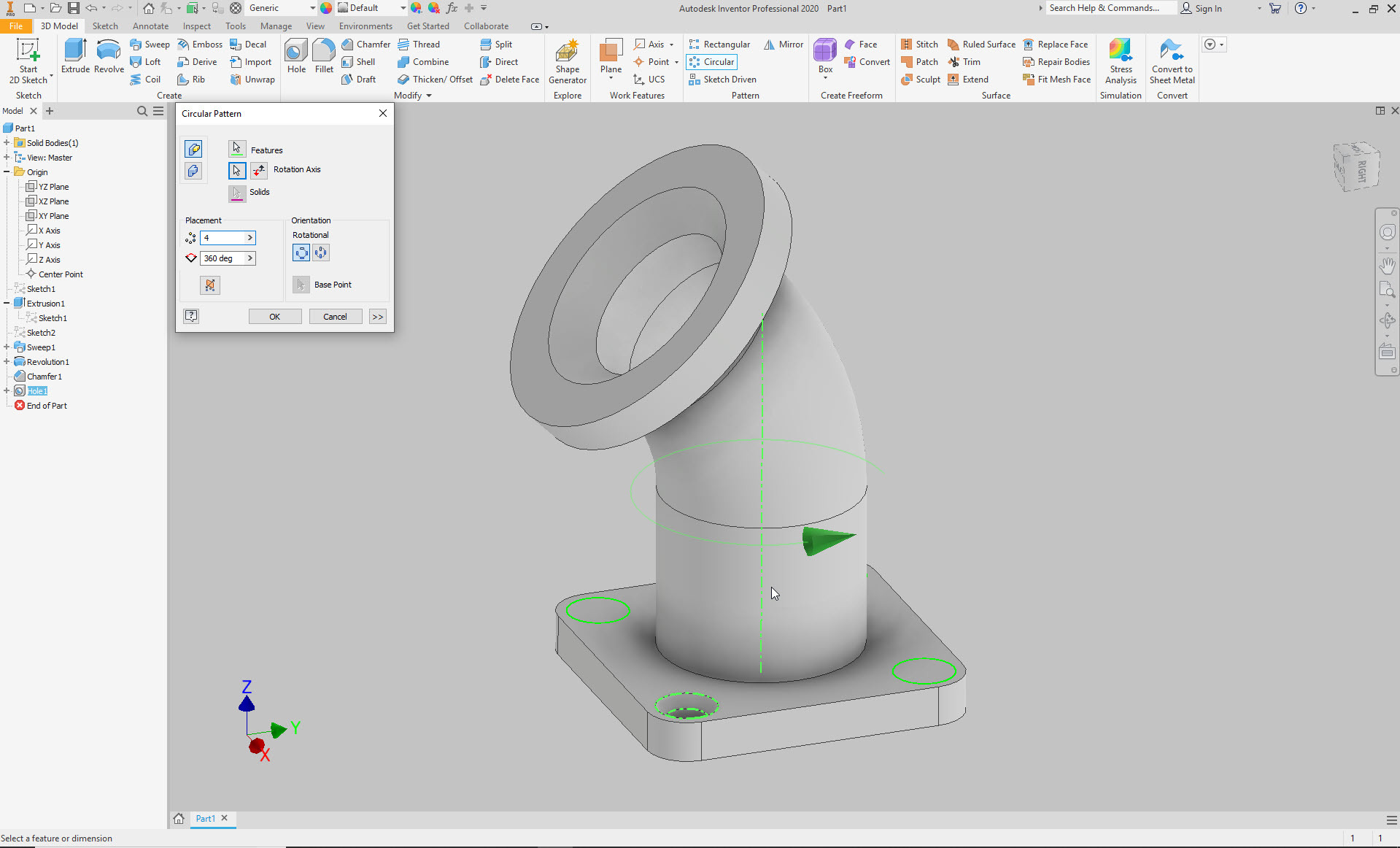Select the Pan tool in navigation bar

tap(1387, 265)
